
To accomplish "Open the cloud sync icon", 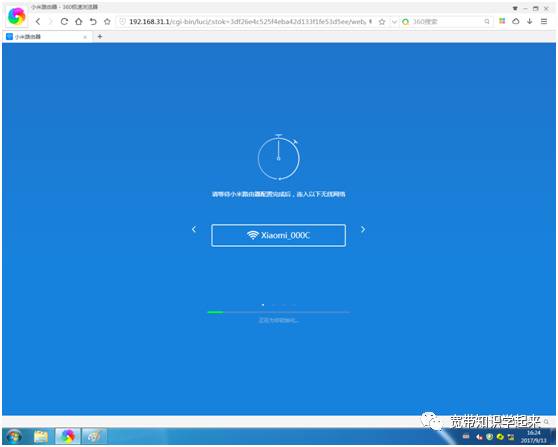I will coord(516,21).
